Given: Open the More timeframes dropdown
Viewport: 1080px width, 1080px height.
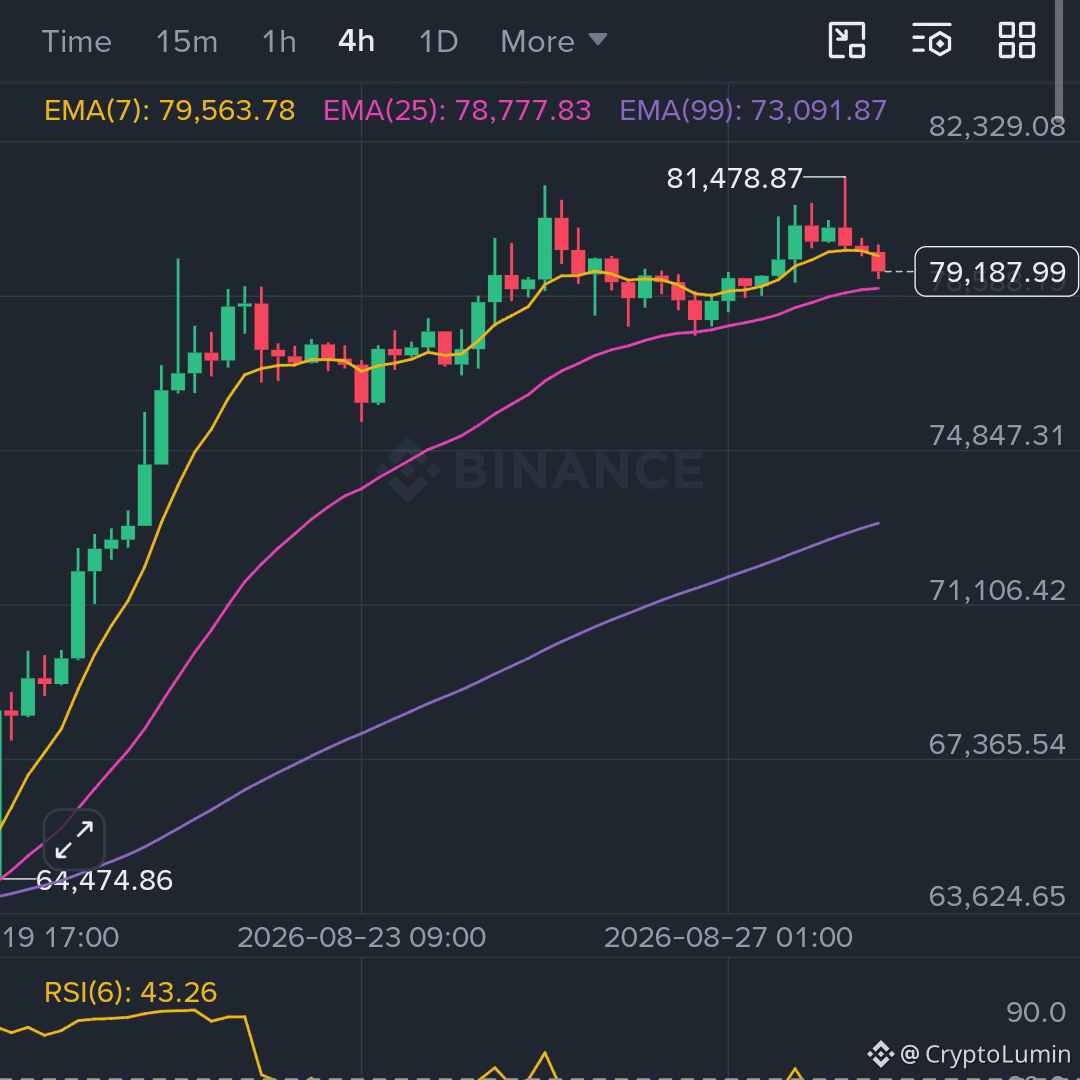Looking at the screenshot, I should pos(554,42).
